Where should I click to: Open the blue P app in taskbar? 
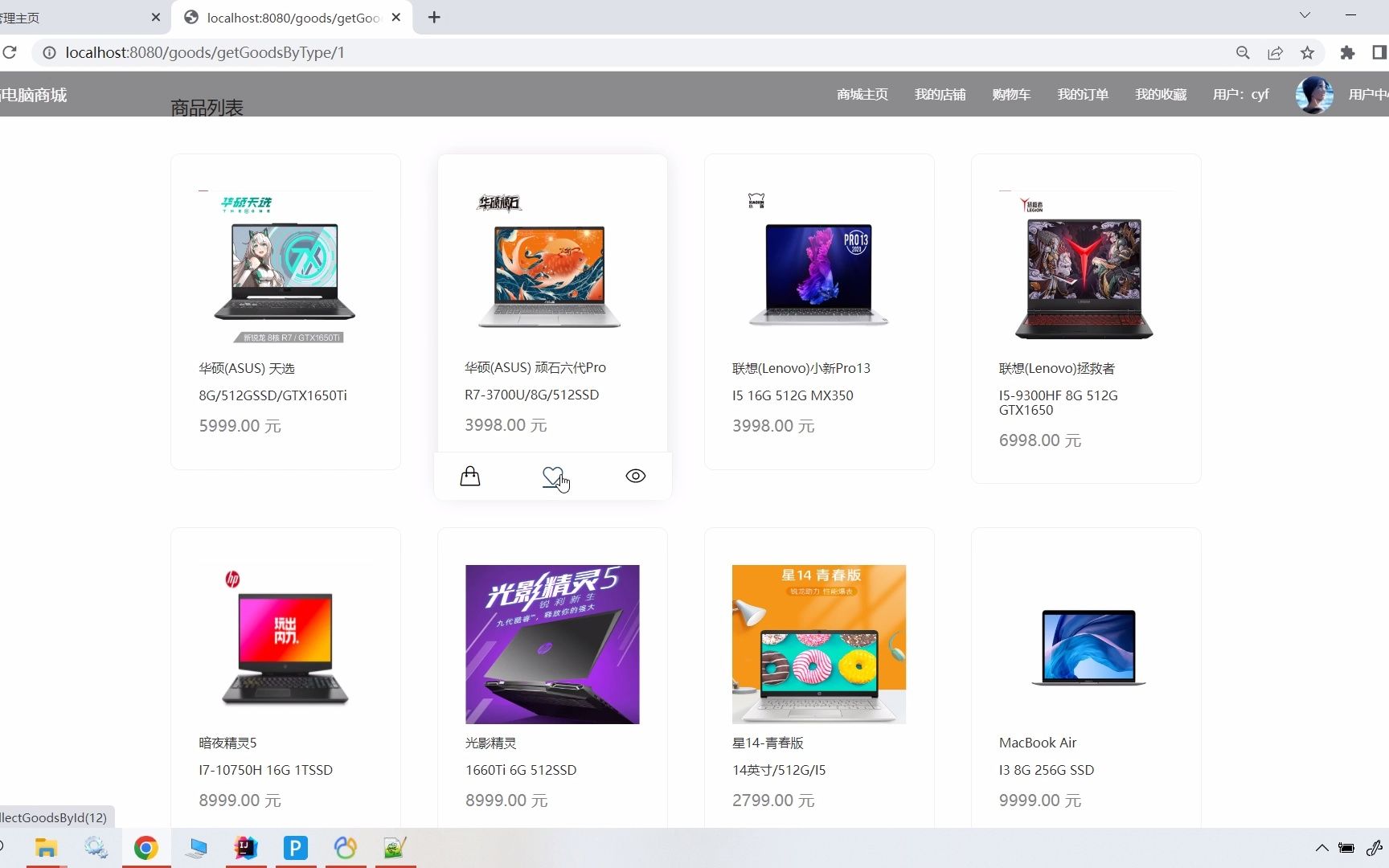click(295, 848)
